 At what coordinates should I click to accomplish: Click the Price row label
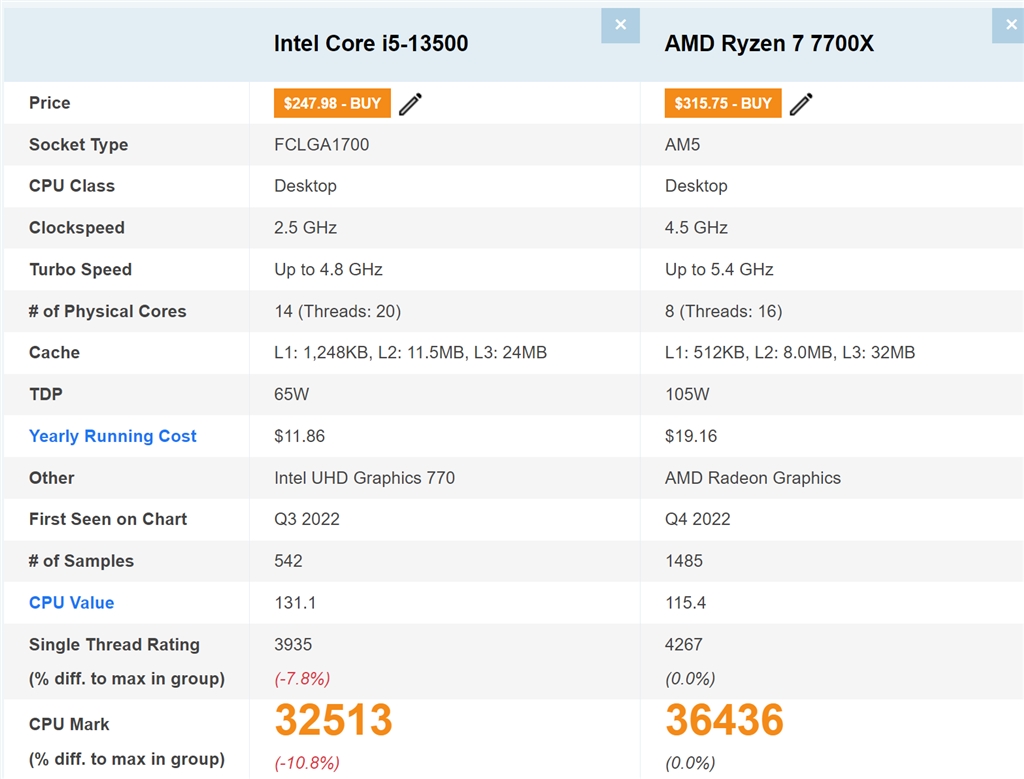[x=50, y=103]
